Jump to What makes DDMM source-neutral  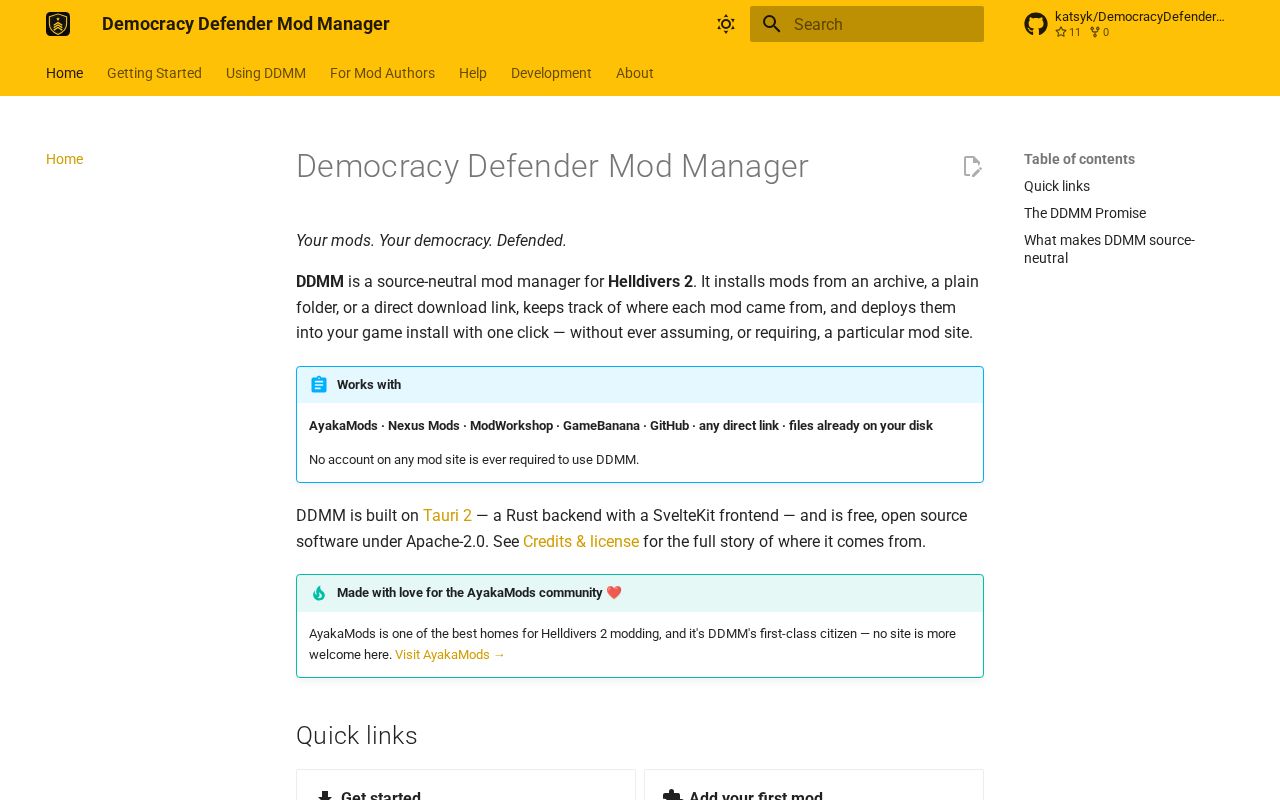tap(1109, 249)
